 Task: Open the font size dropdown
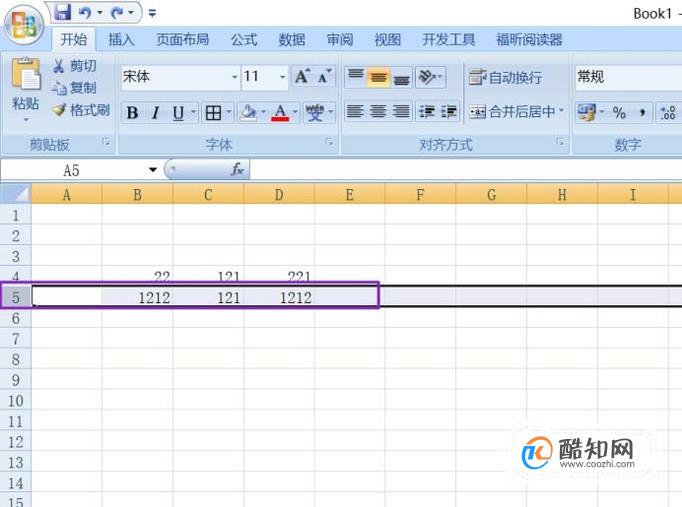[x=283, y=77]
